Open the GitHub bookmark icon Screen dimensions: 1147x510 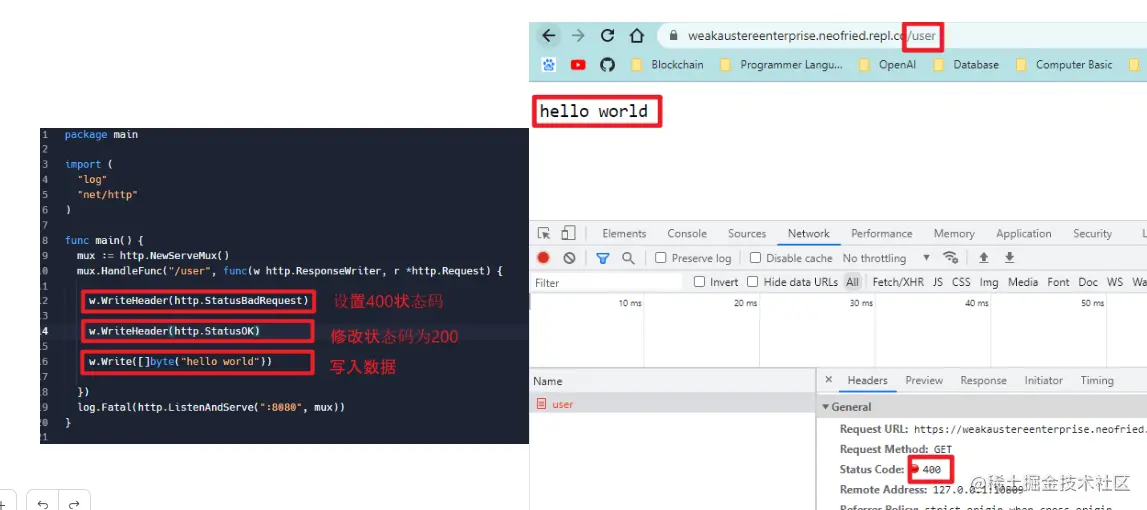tap(607, 64)
